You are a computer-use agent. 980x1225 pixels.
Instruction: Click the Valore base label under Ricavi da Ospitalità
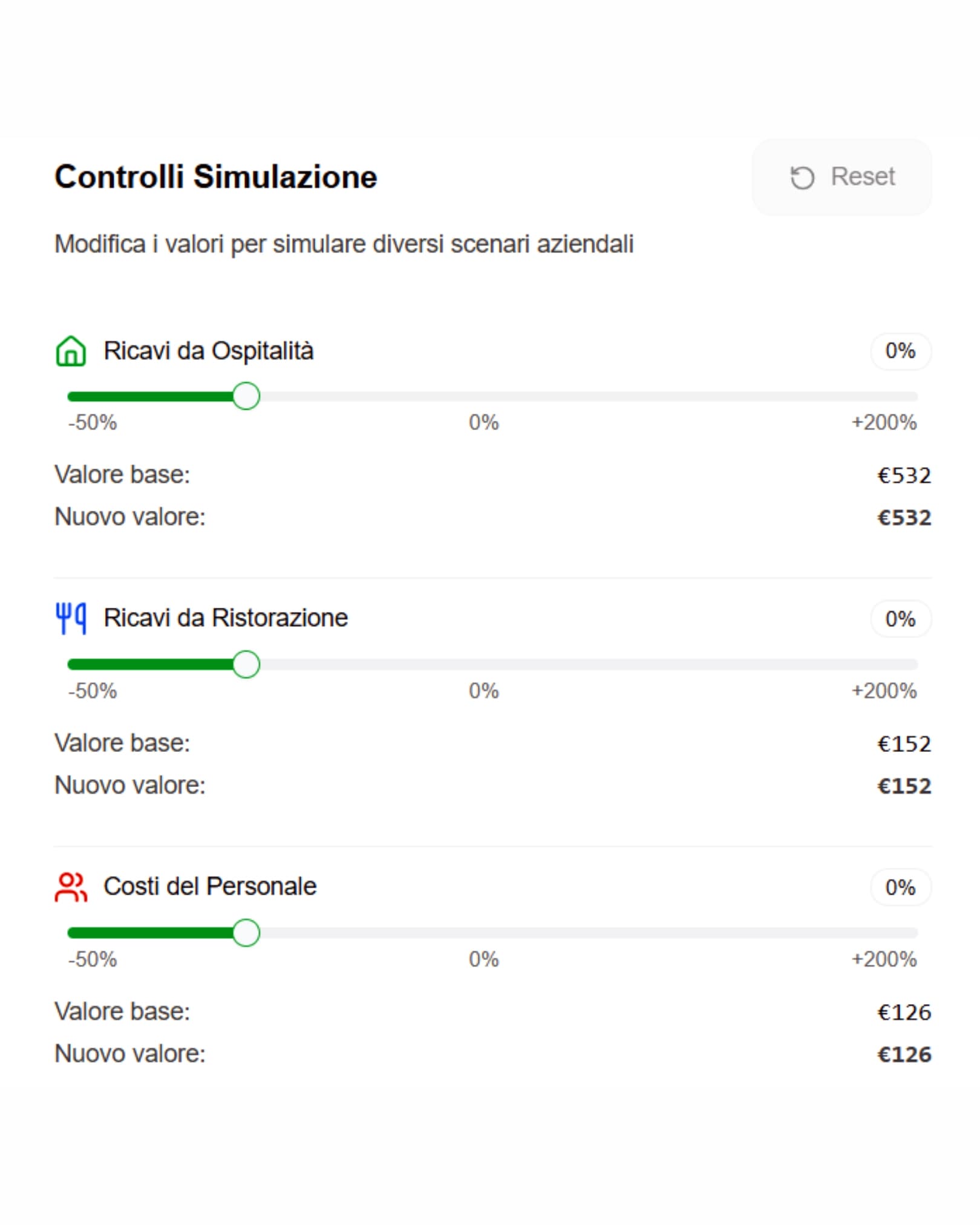[123, 477]
